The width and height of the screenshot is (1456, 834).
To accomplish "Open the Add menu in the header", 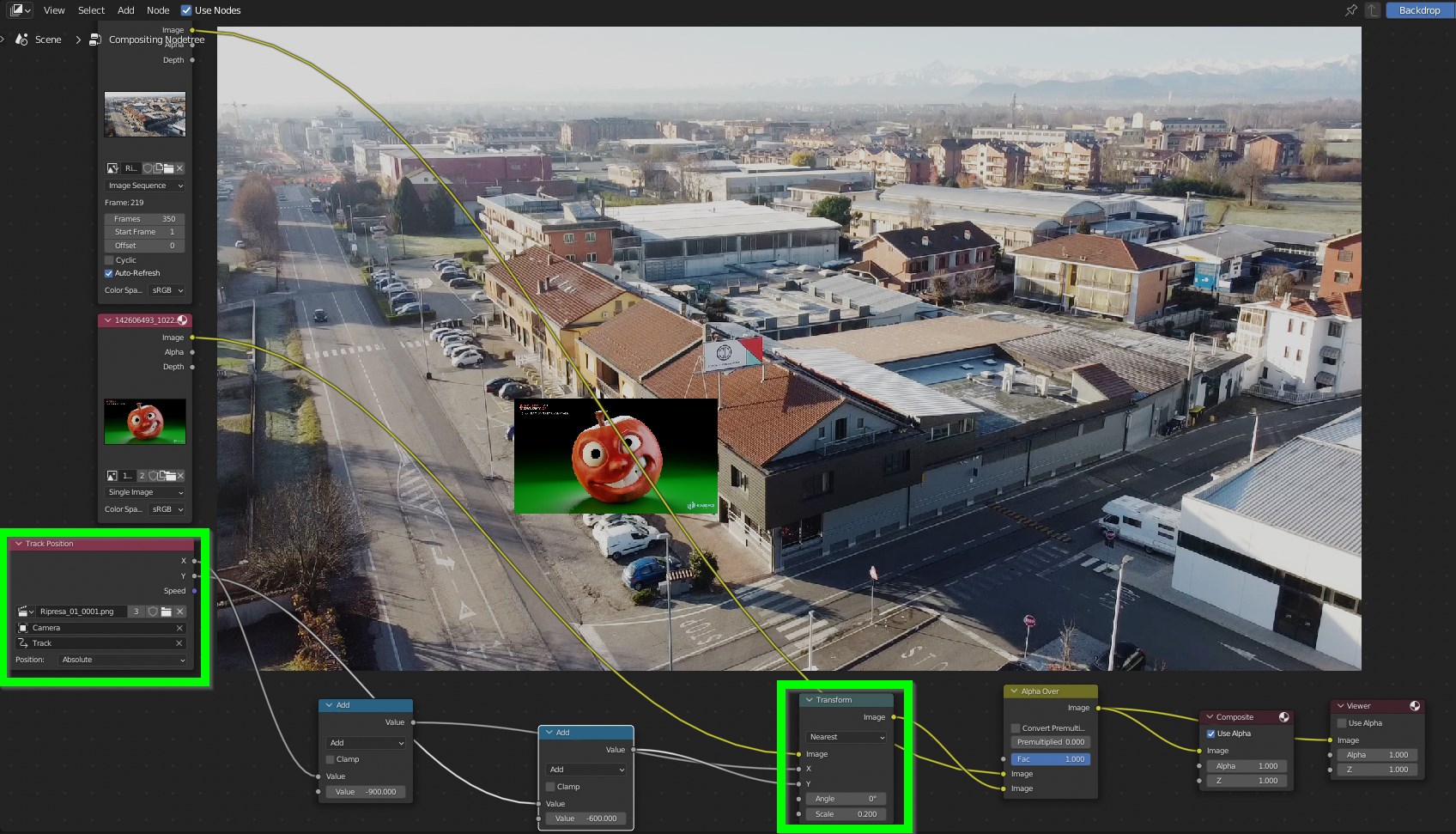I will 125,10.
